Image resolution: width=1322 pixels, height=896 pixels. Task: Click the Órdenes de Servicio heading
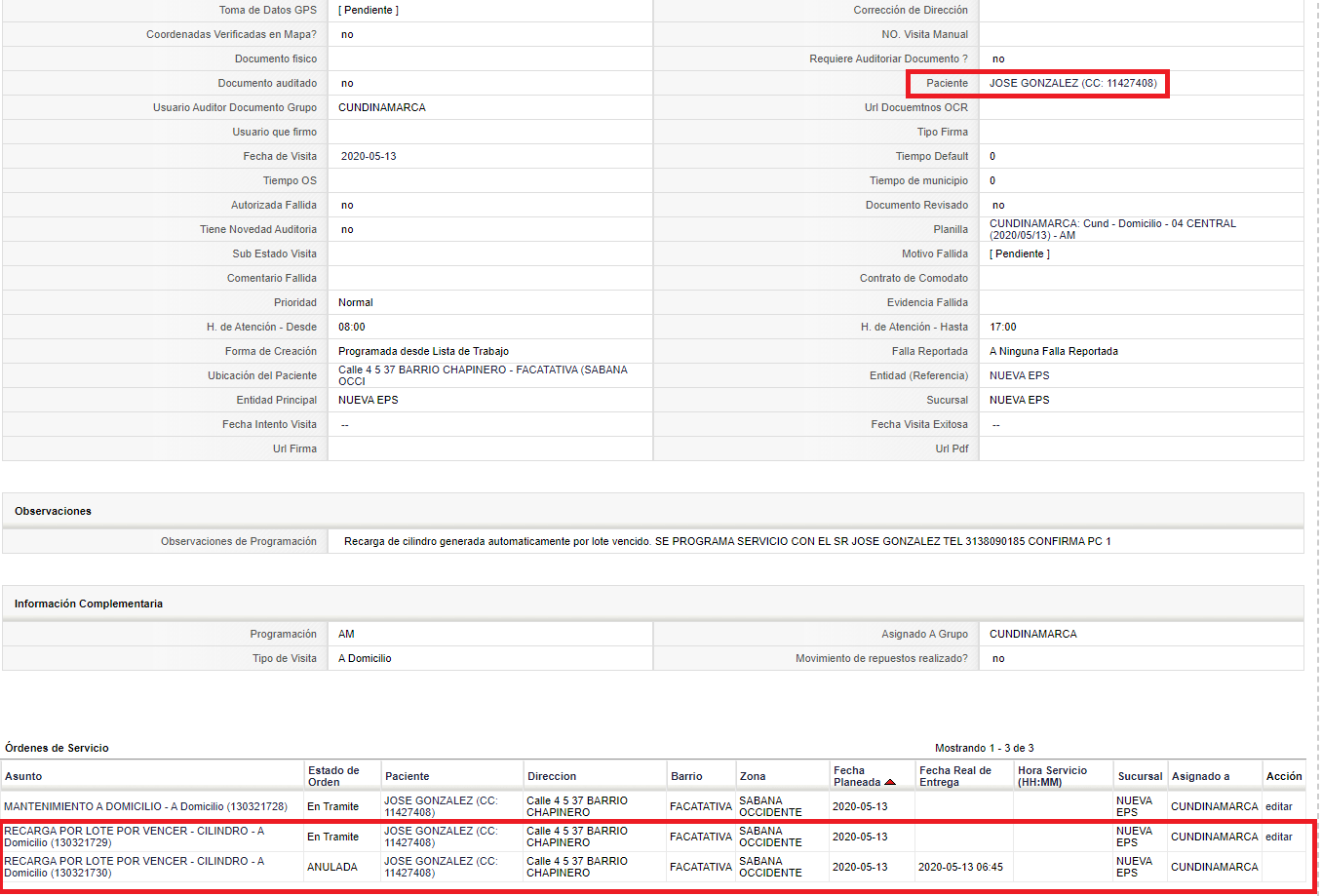(57, 748)
